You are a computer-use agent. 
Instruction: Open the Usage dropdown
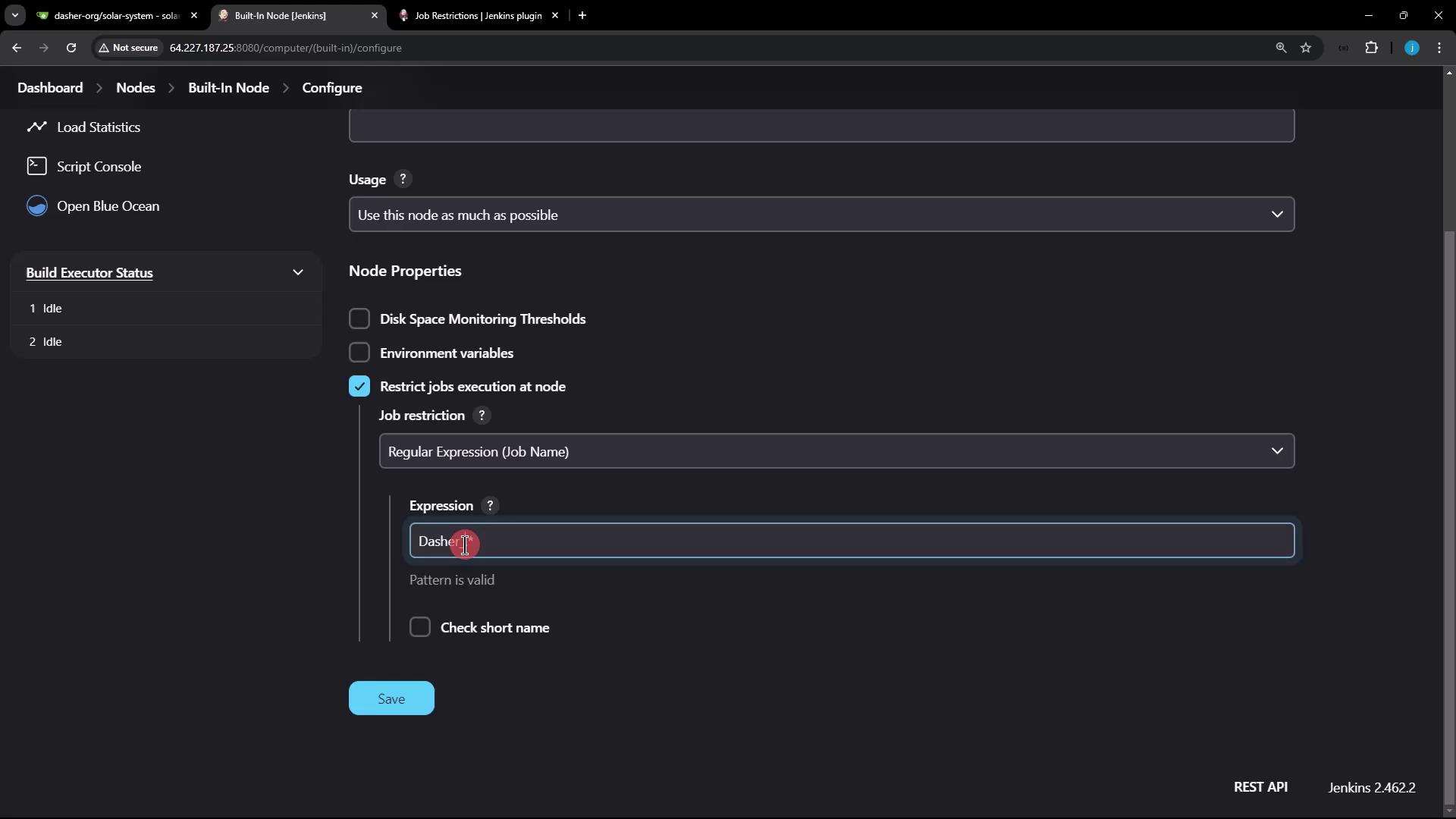click(821, 215)
